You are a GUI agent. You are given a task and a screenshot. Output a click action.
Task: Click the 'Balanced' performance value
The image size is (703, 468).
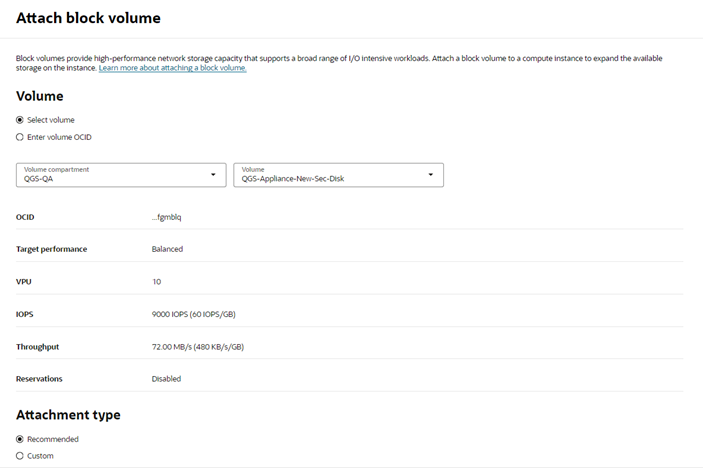coord(167,249)
